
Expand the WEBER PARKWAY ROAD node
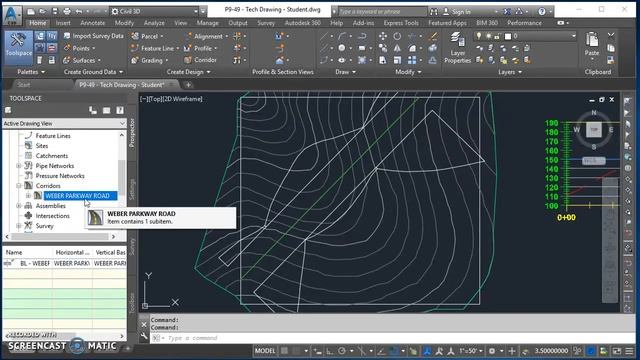click(28, 196)
